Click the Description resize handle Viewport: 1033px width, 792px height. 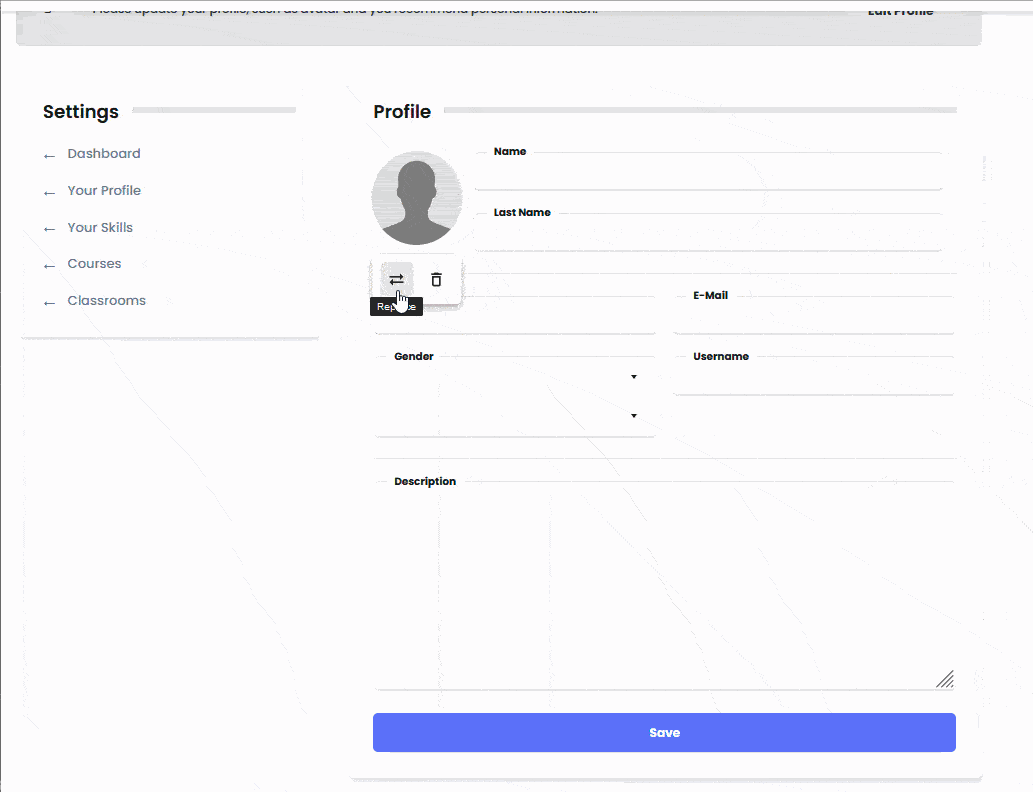[945, 679]
